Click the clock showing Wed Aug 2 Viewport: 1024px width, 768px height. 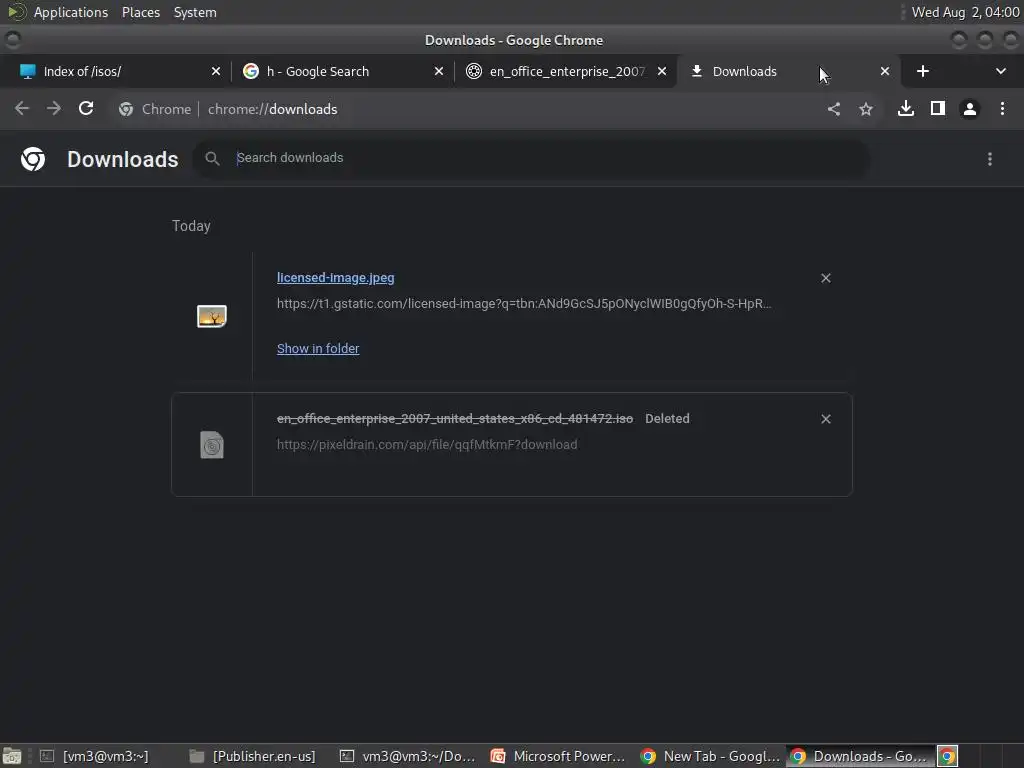point(965,12)
